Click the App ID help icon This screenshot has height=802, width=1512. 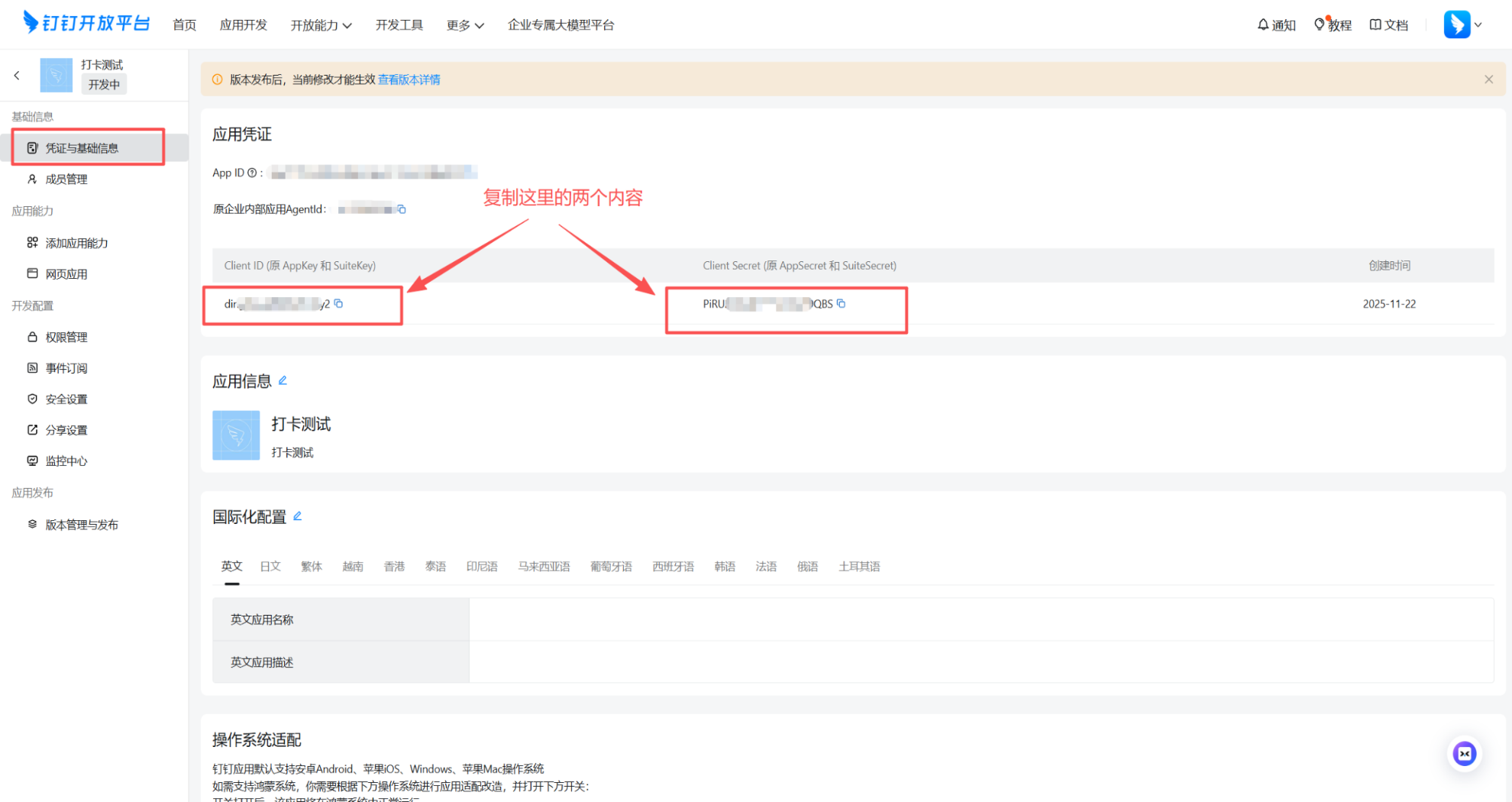coord(252,173)
